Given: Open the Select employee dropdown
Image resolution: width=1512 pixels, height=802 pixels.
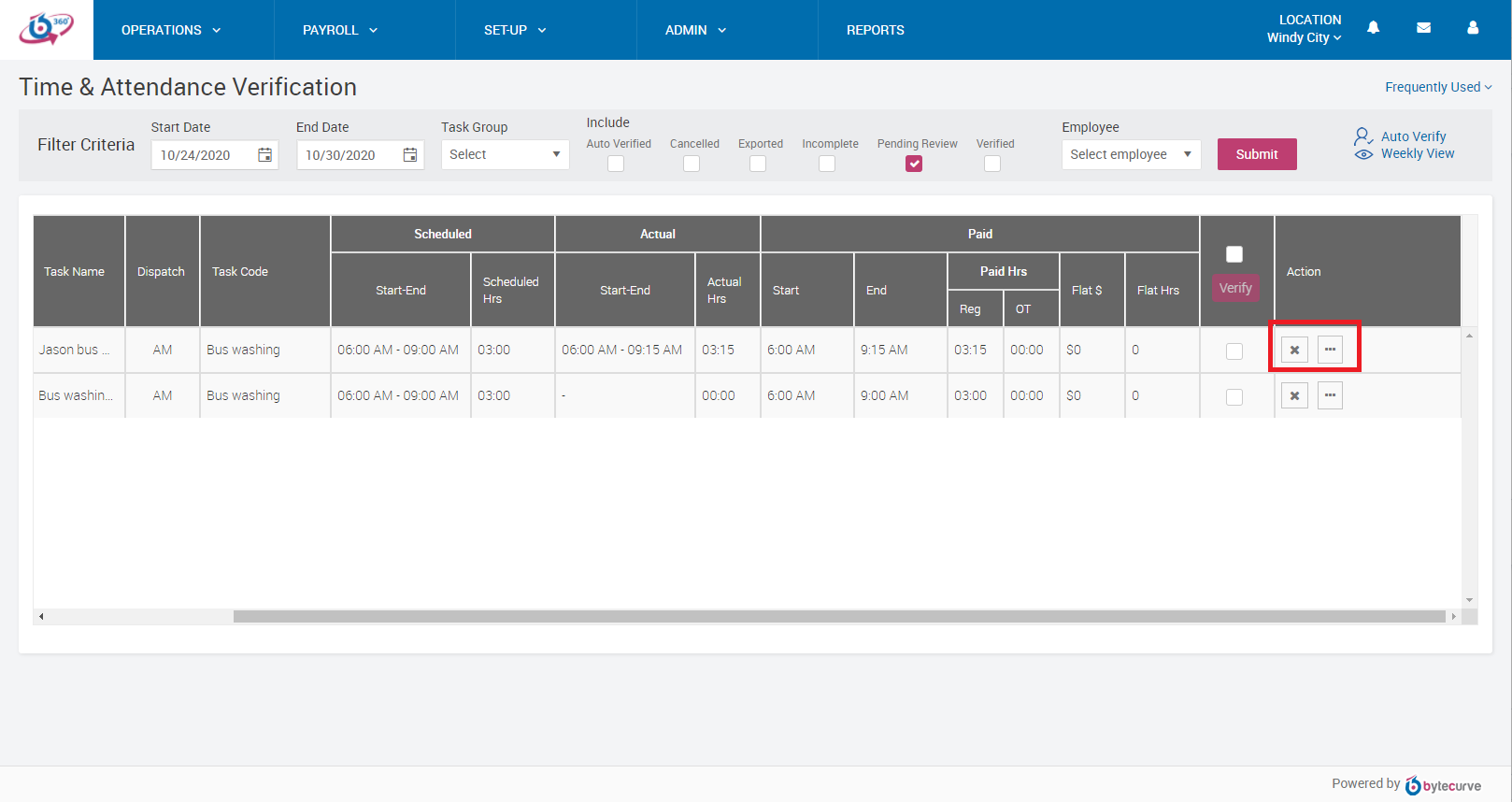Looking at the screenshot, I should pos(1131,154).
